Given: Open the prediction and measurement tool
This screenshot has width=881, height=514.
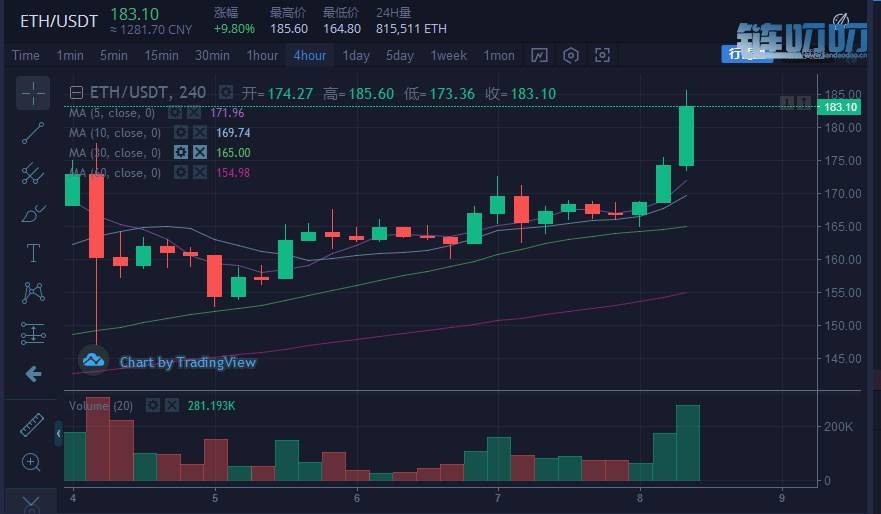Looking at the screenshot, I should coord(33,333).
